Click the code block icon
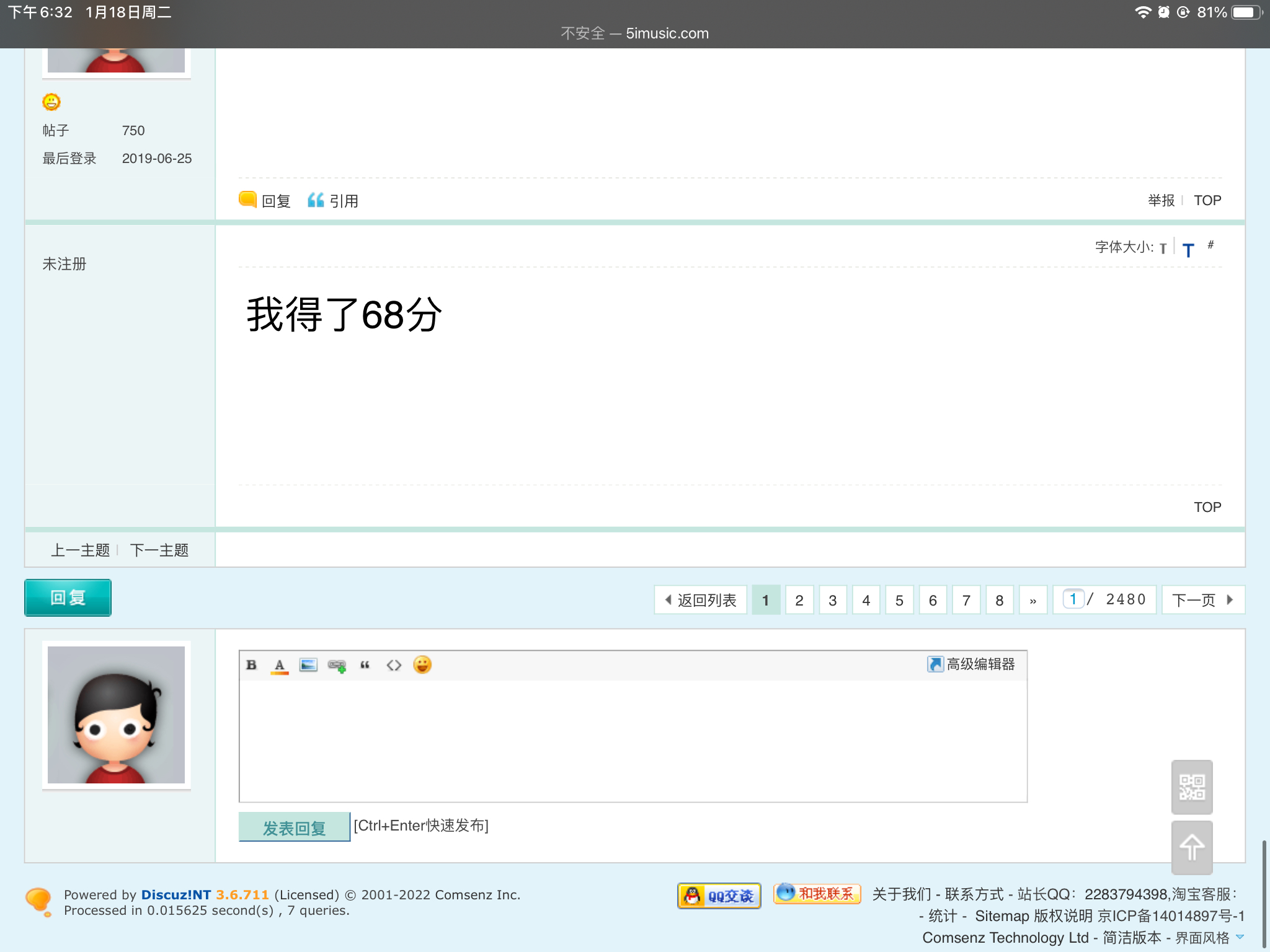Screen dimensions: 1270x952 [394, 665]
